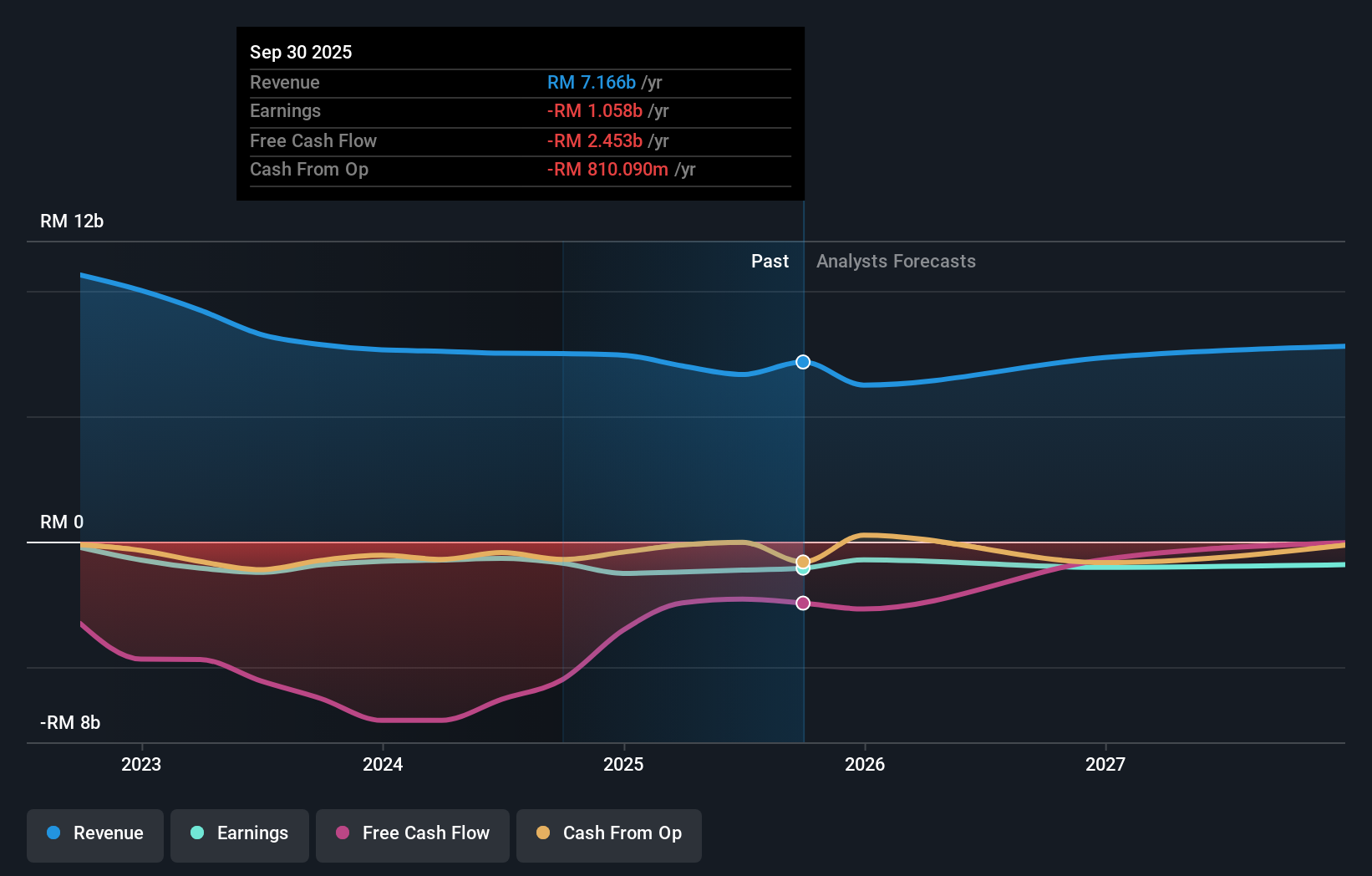Toggle the Revenue series via its legend button
This screenshot has width=1372, height=876.
pos(94,834)
